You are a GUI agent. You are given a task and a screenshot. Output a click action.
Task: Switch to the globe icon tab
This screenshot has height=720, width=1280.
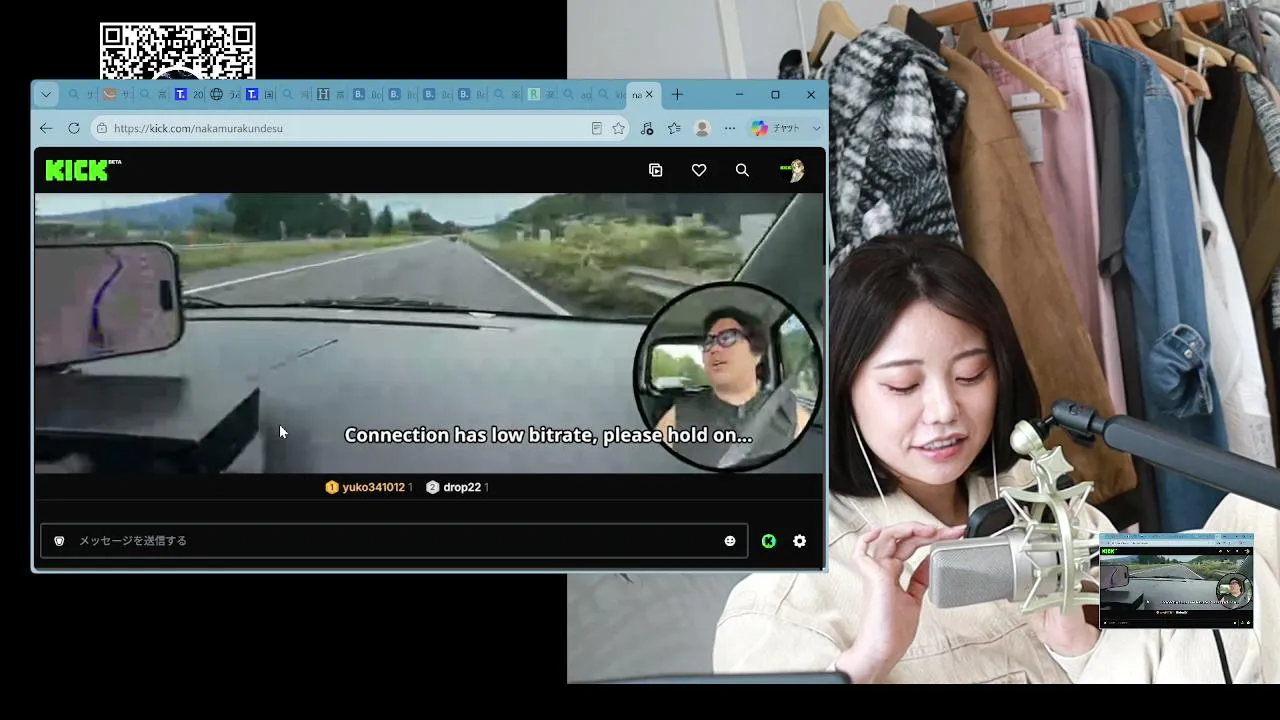[216, 95]
